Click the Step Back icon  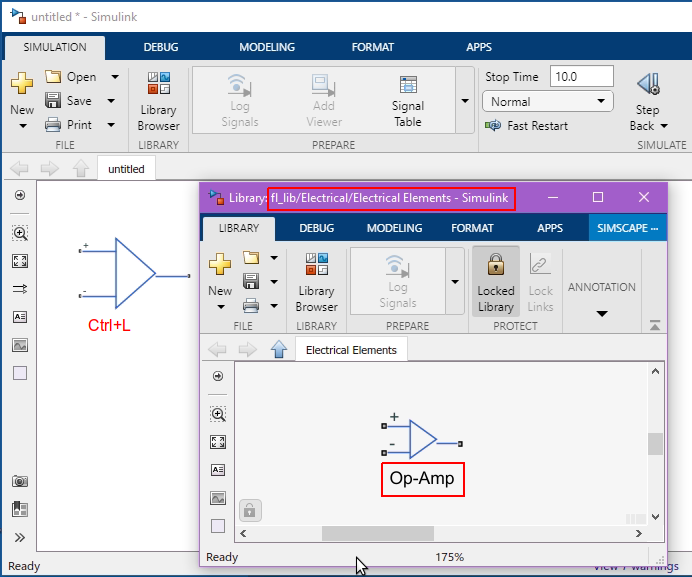[x=647, y=101]
